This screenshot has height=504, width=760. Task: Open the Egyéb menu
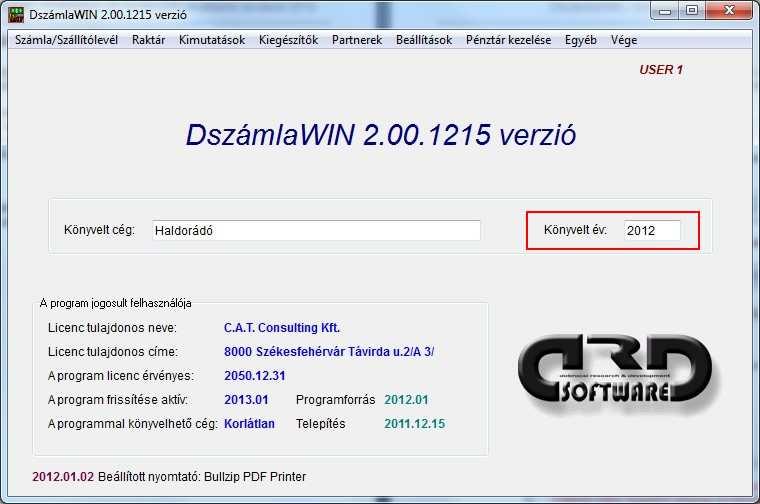pos(581,40)
